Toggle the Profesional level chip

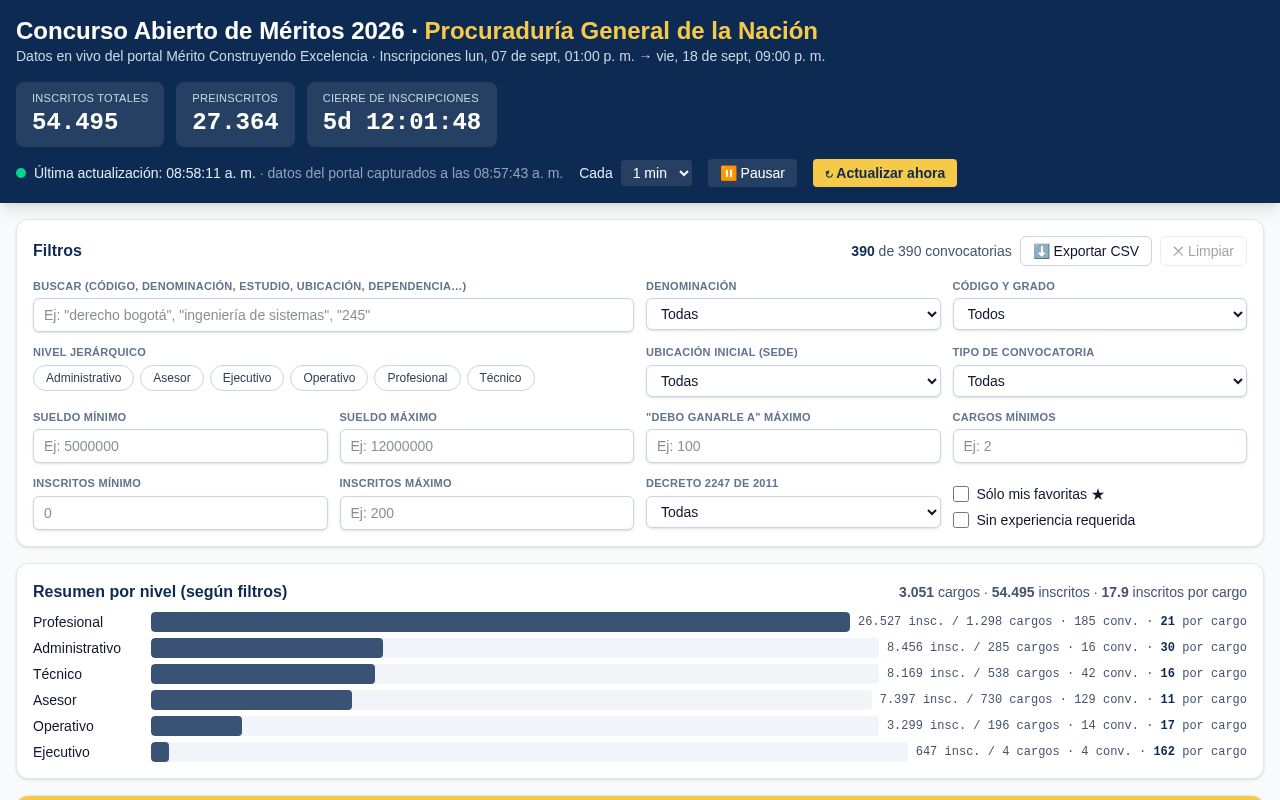[x=417, y=378]
